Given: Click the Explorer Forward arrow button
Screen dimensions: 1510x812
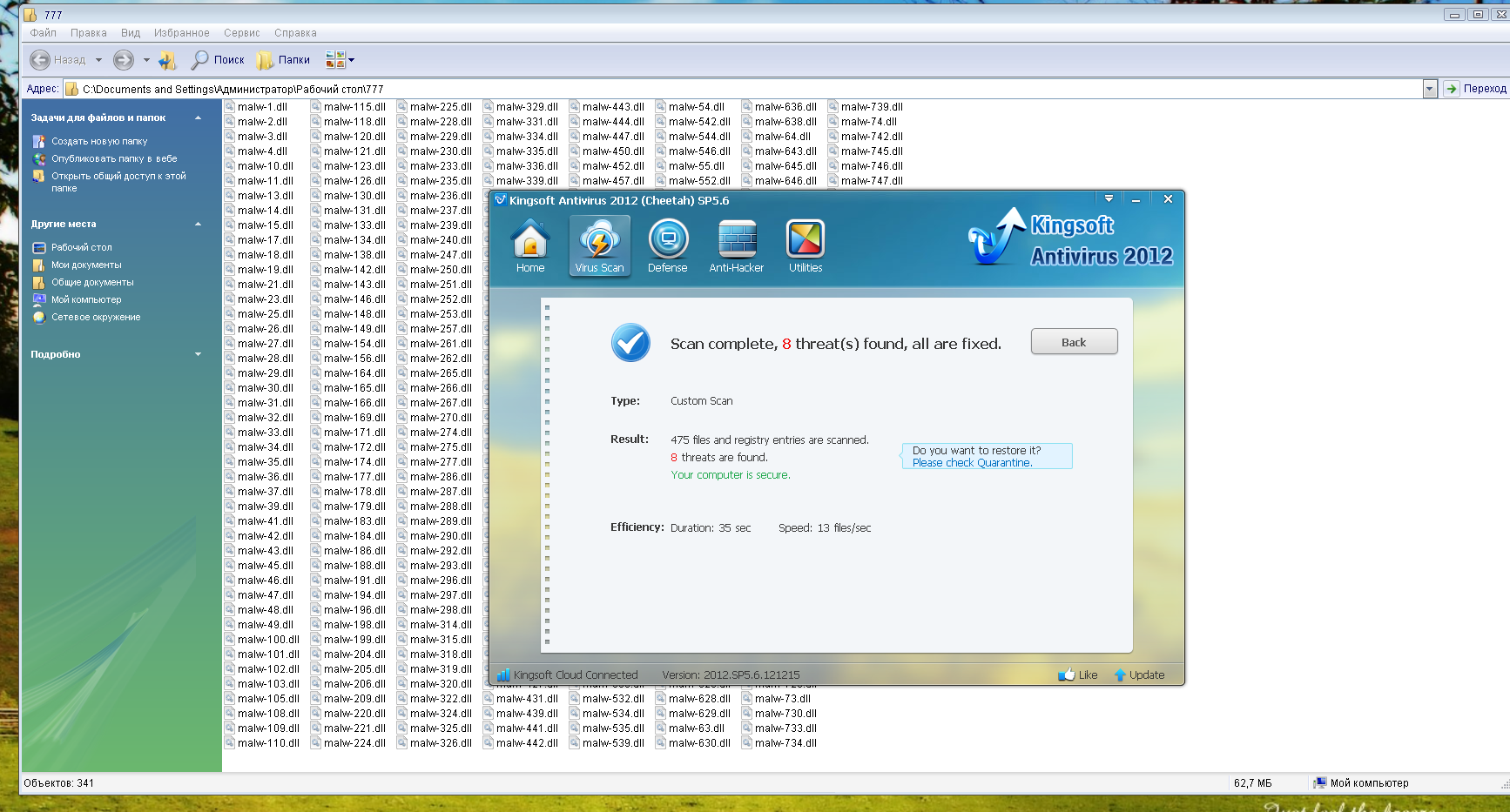Looking at the screenshot, I should pos(124,60).
